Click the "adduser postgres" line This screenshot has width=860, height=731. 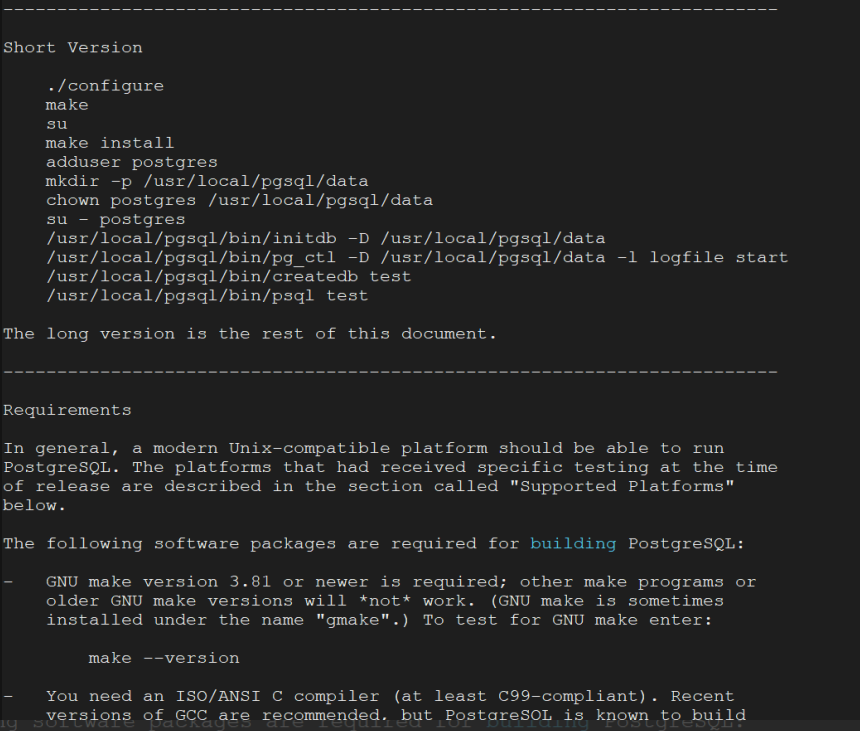click(132, 162)
